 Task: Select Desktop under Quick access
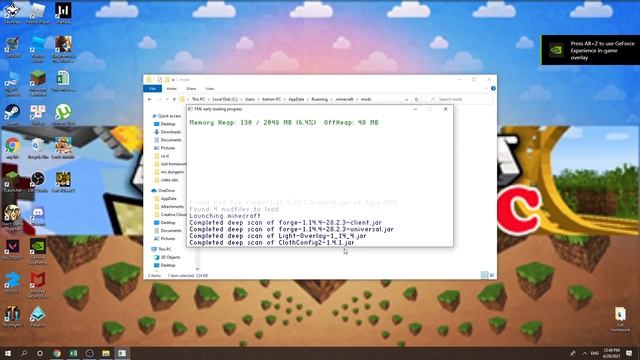(165, 124)
